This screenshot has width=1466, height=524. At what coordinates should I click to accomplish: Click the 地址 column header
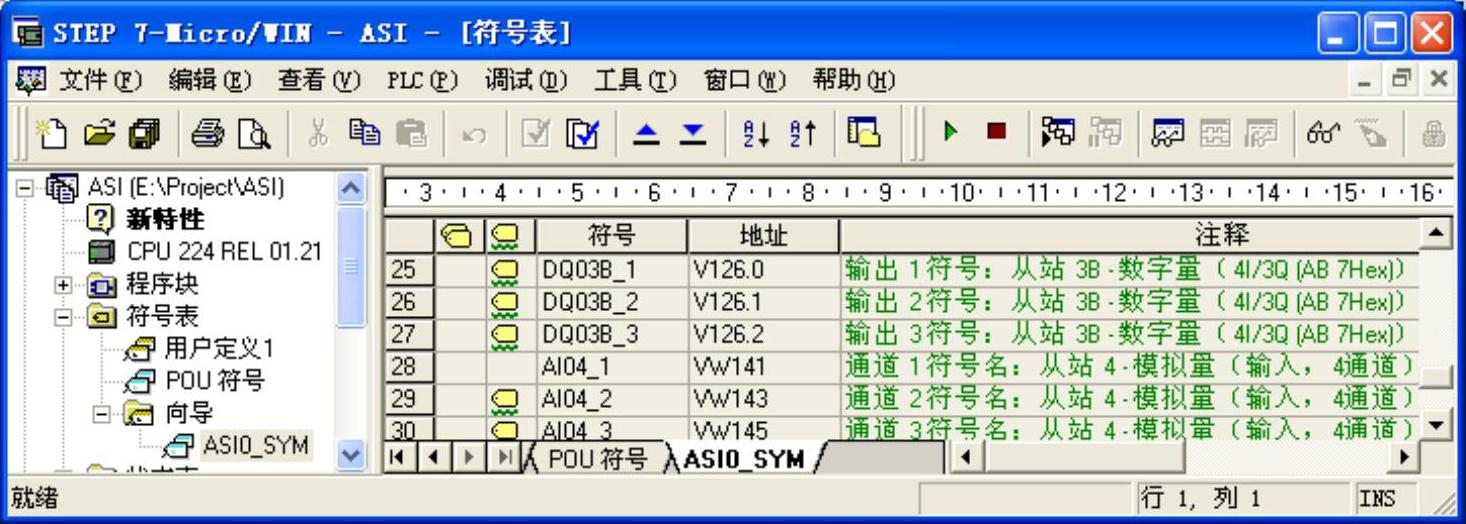[763, 236]
